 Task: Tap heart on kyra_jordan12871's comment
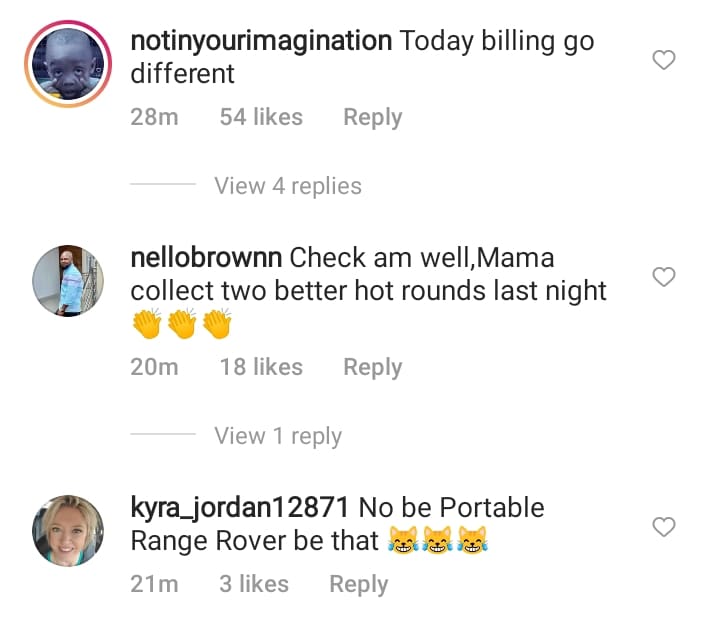[x=664, y=527]
